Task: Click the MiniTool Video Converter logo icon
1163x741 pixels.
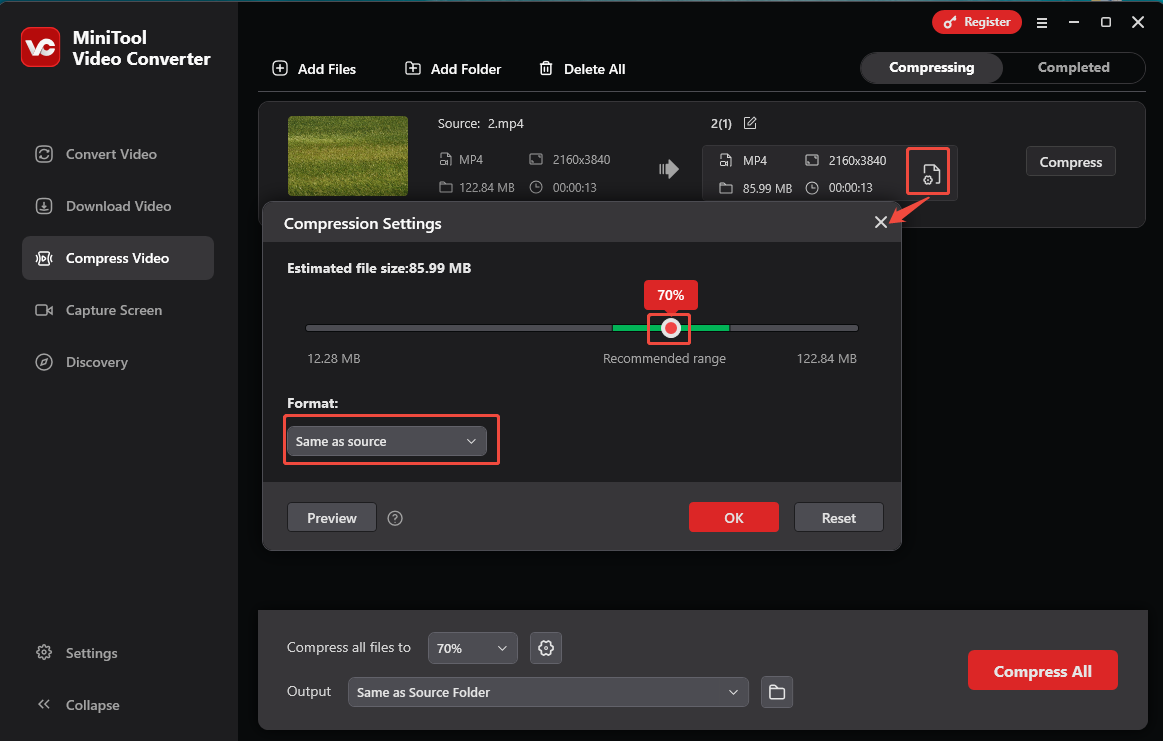Action: pyautogui.click(x=40, y=47)
